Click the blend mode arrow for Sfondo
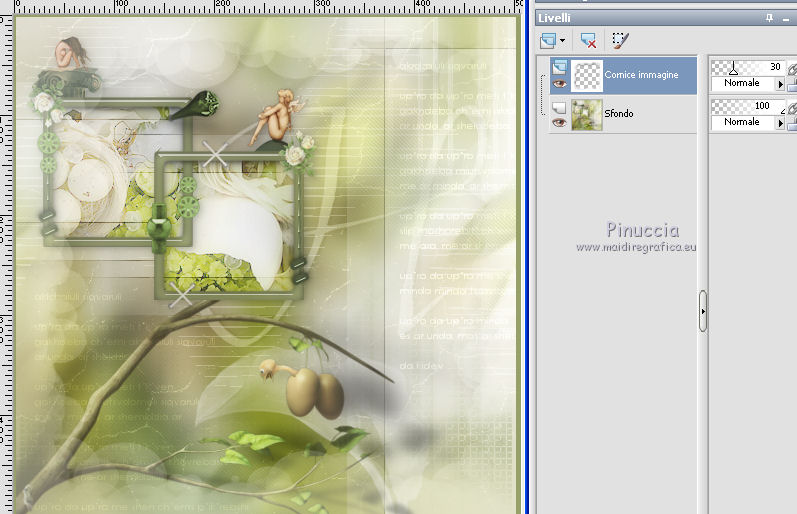 (780, 123)
